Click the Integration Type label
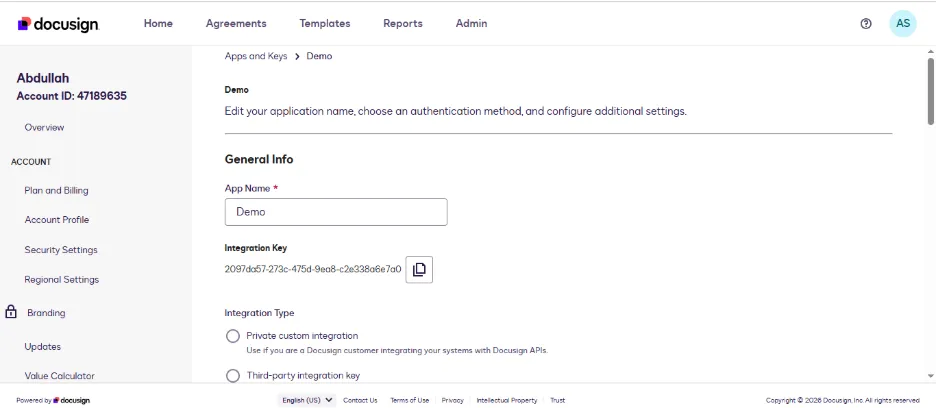 click(259, 312)
